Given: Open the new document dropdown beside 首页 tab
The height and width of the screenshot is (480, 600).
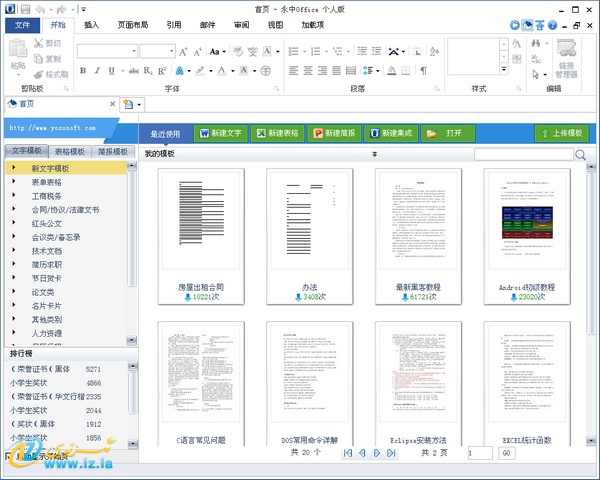Looking at the screenshot, I should pyautogui.click(x=139, y=104).
